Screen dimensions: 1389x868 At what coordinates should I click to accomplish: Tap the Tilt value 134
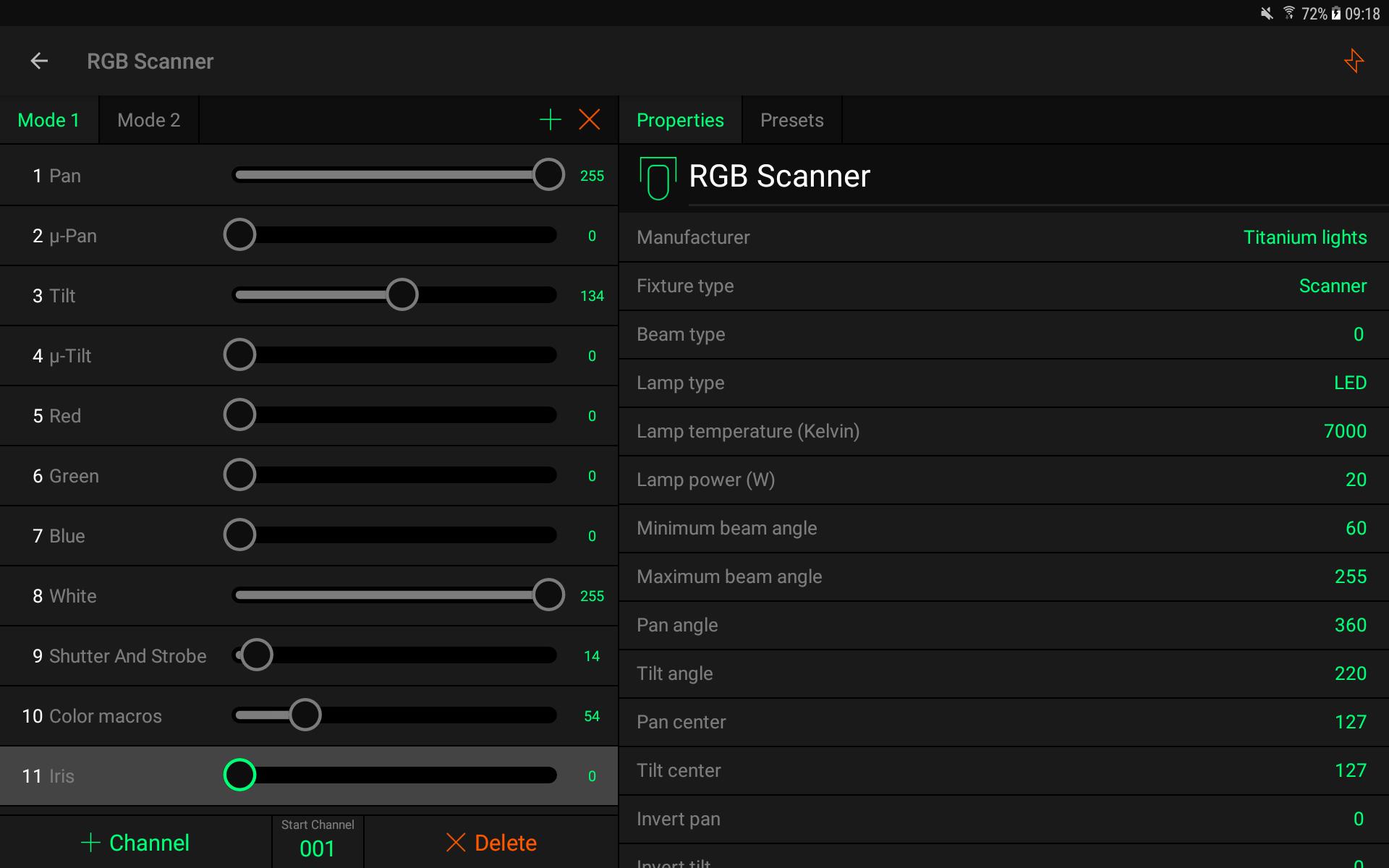[592, 296]
